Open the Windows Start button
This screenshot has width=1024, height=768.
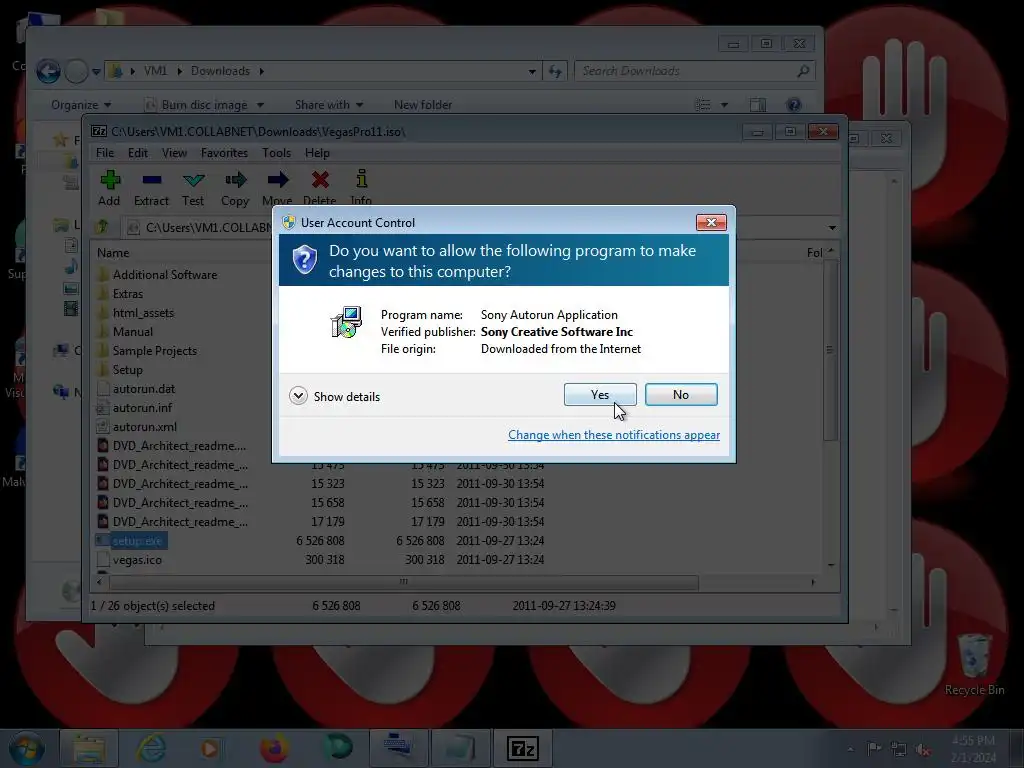tap(26, 748)
